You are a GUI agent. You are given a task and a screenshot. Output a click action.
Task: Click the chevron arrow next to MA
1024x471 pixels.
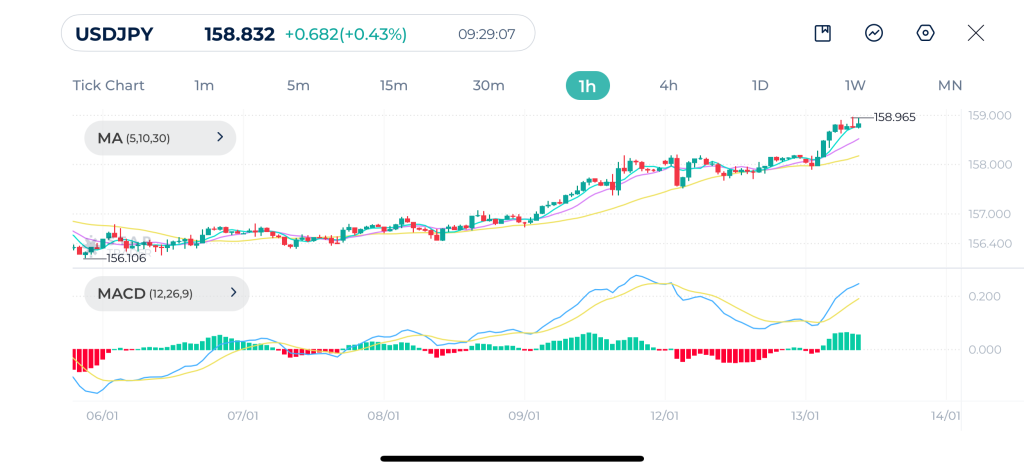pos(220,137)
